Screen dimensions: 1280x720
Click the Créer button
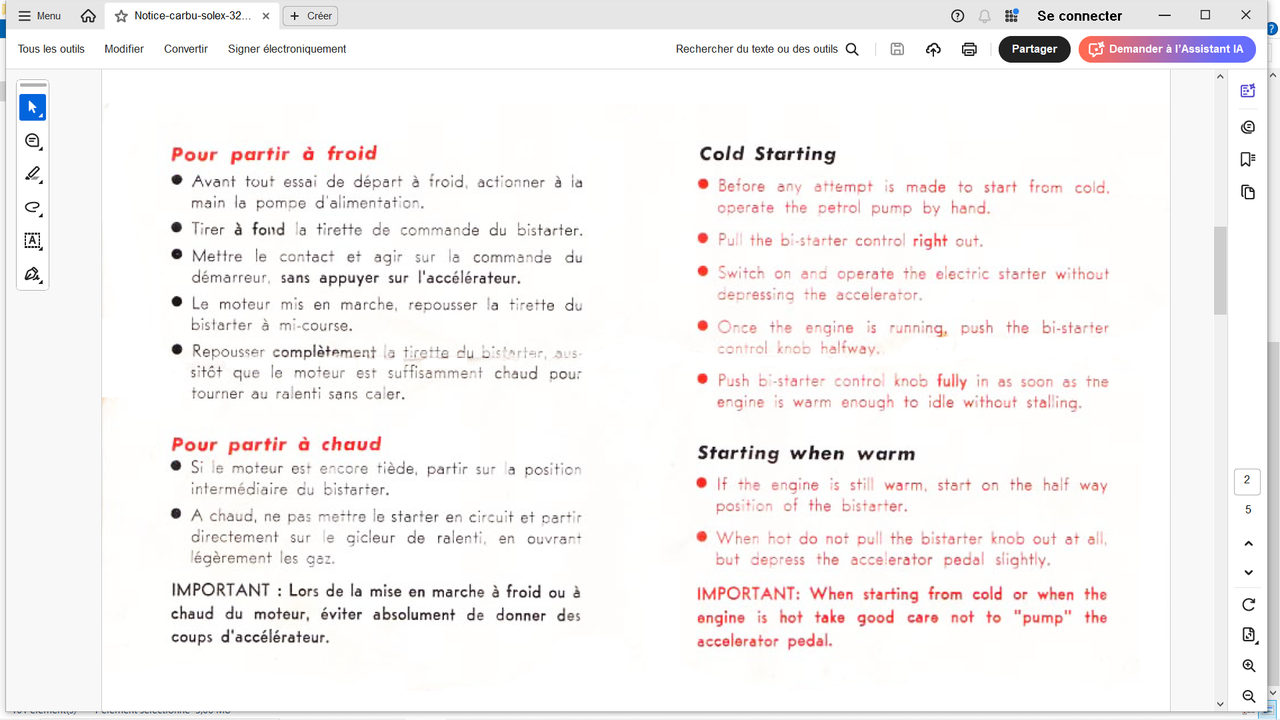pos(310,16)
